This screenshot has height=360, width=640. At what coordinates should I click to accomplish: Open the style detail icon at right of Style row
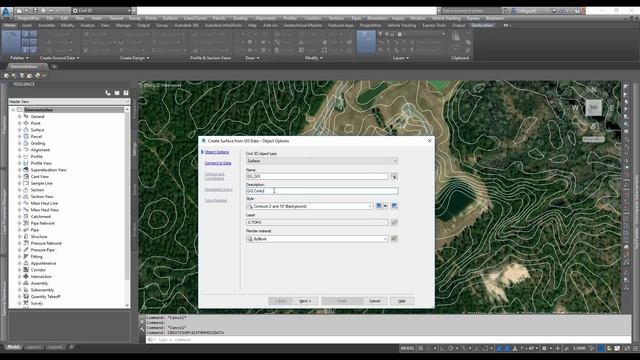pyautogui.click(x=394, y=206)
